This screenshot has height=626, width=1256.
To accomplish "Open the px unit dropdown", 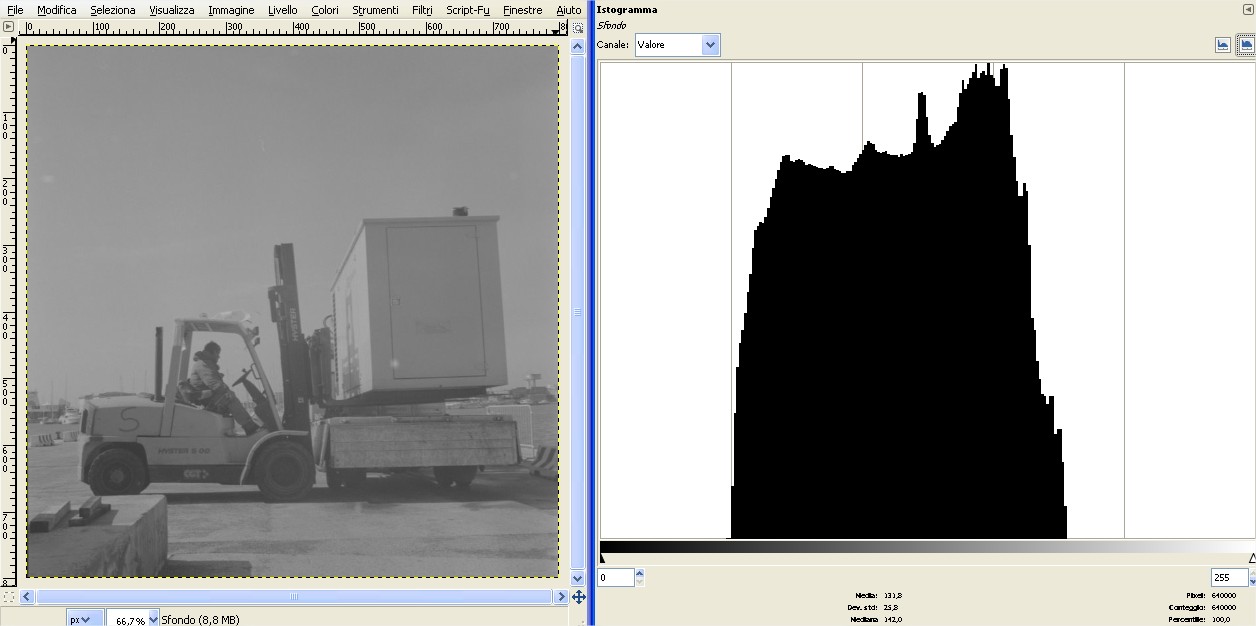I will (79, 619).
